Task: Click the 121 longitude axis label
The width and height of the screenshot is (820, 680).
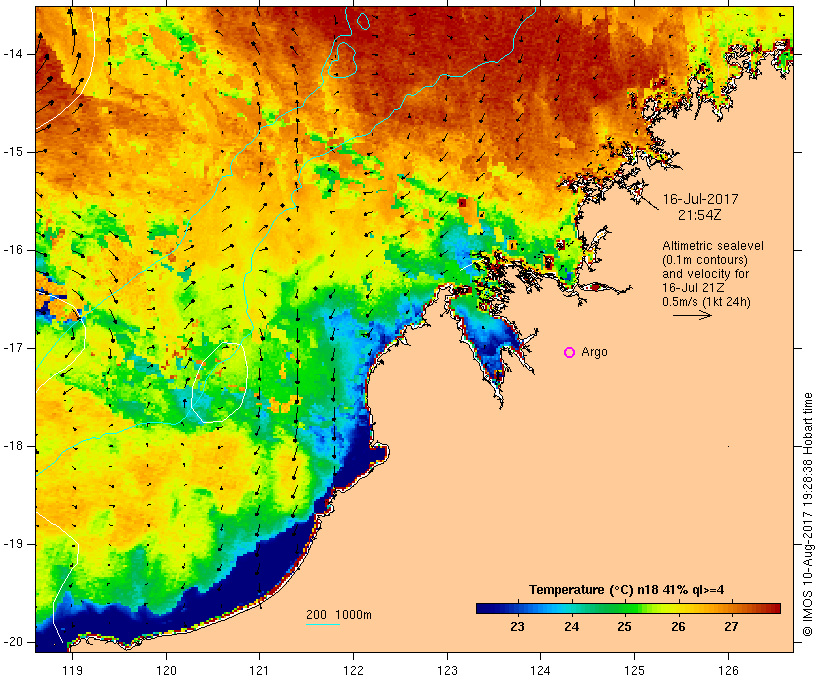Action: [259, 671]
